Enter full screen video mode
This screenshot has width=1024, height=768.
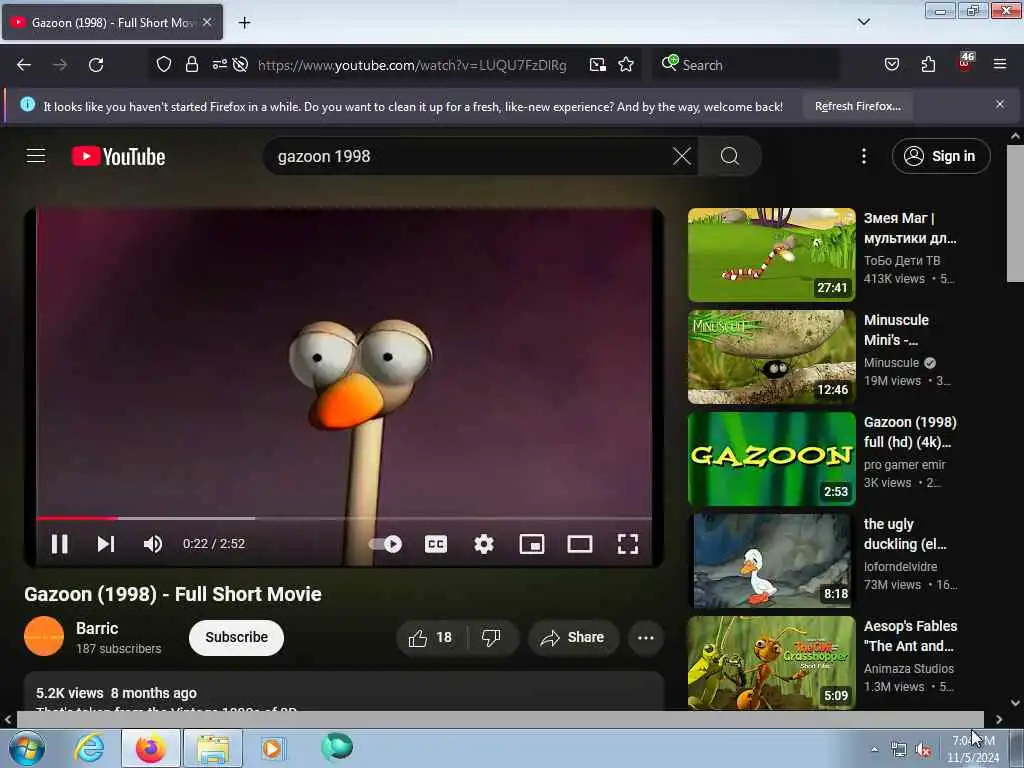[628, 544]
